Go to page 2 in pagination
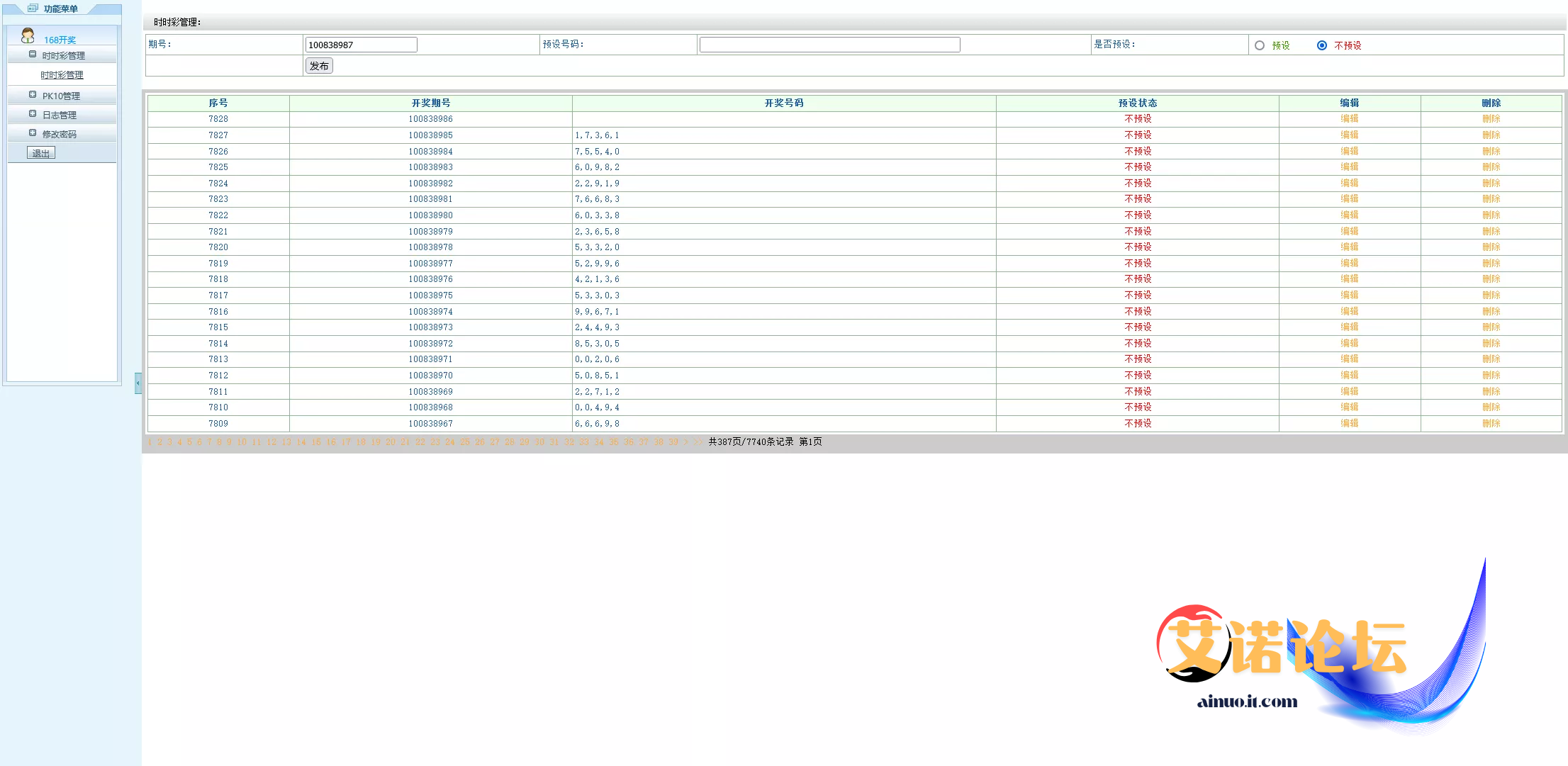 159,442
